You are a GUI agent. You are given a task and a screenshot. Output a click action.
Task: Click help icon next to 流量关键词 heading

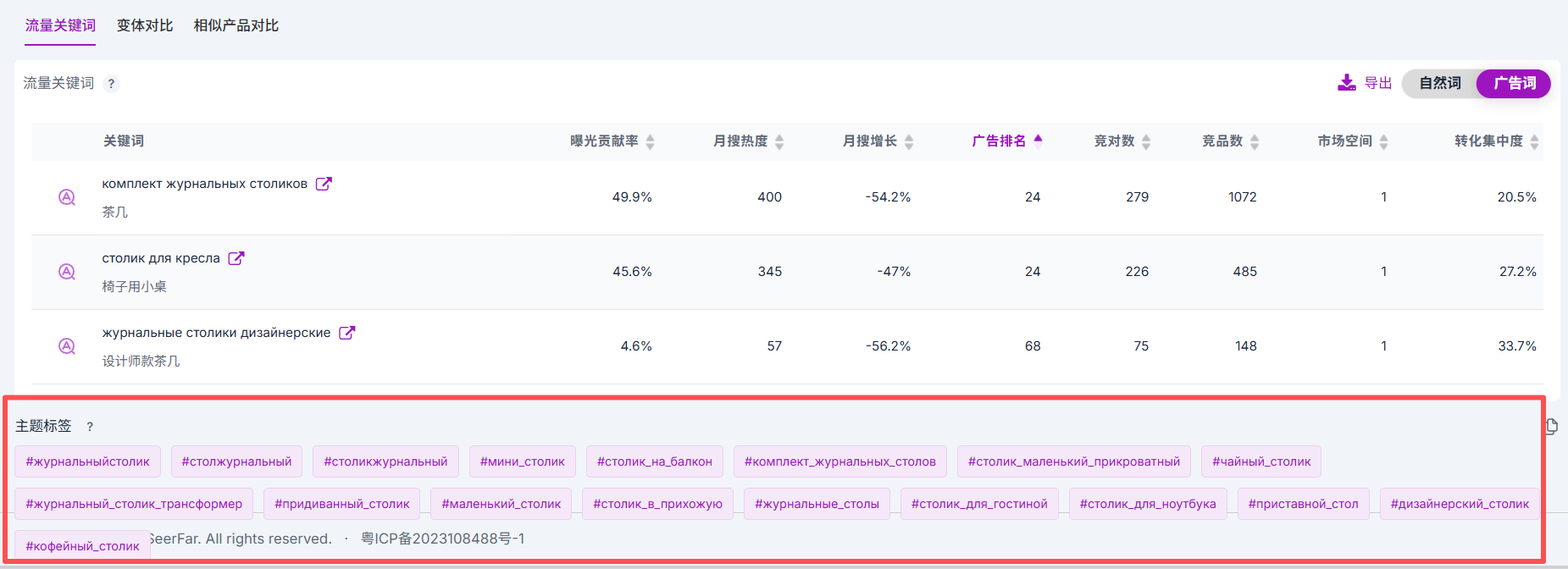[x=111, y=84]
